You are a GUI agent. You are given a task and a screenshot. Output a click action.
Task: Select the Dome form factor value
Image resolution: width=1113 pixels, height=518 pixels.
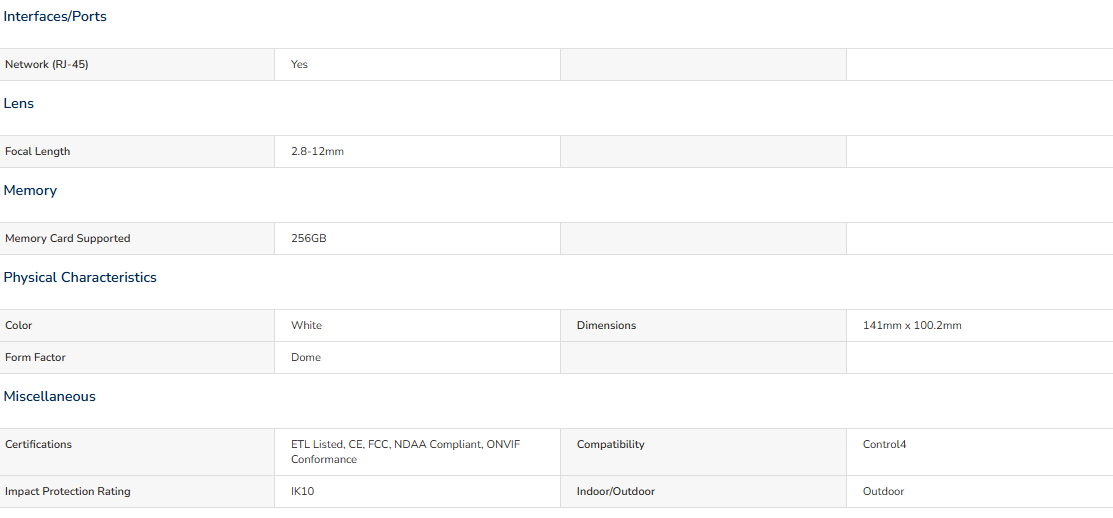306,358
